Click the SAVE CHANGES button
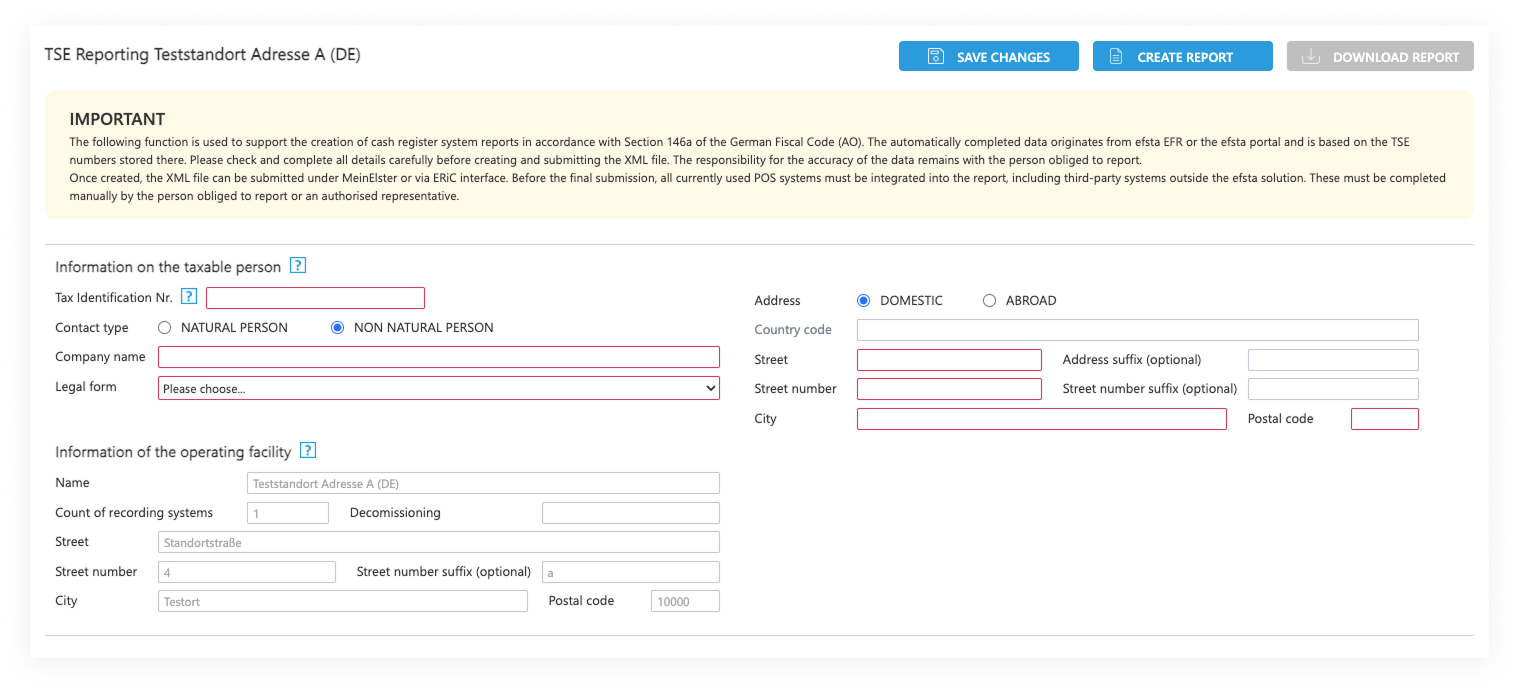Screen dimensions: 1519x692 click(x=988, y=56)
